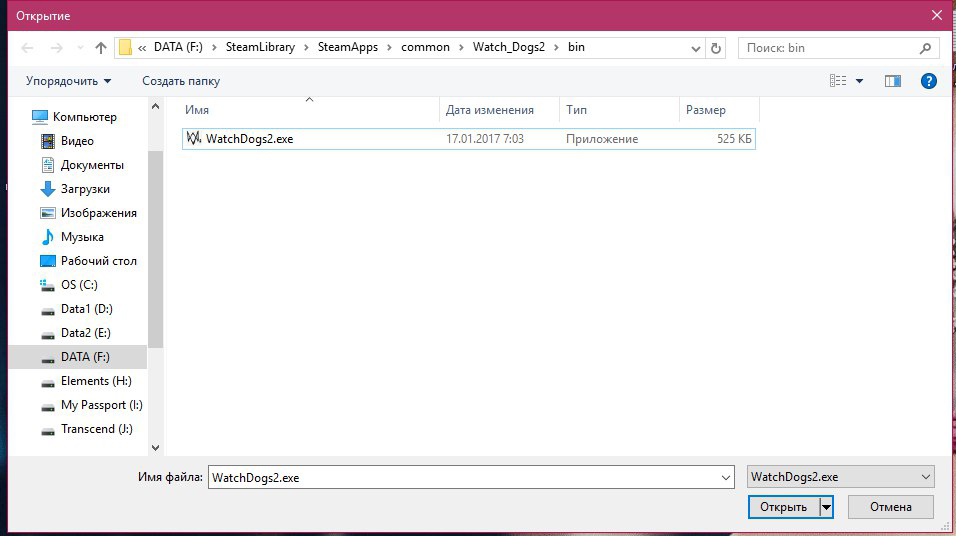Click the Компьютер monitor icon
The height and width of the screenshot is (536, 956).
click(40, 117)
